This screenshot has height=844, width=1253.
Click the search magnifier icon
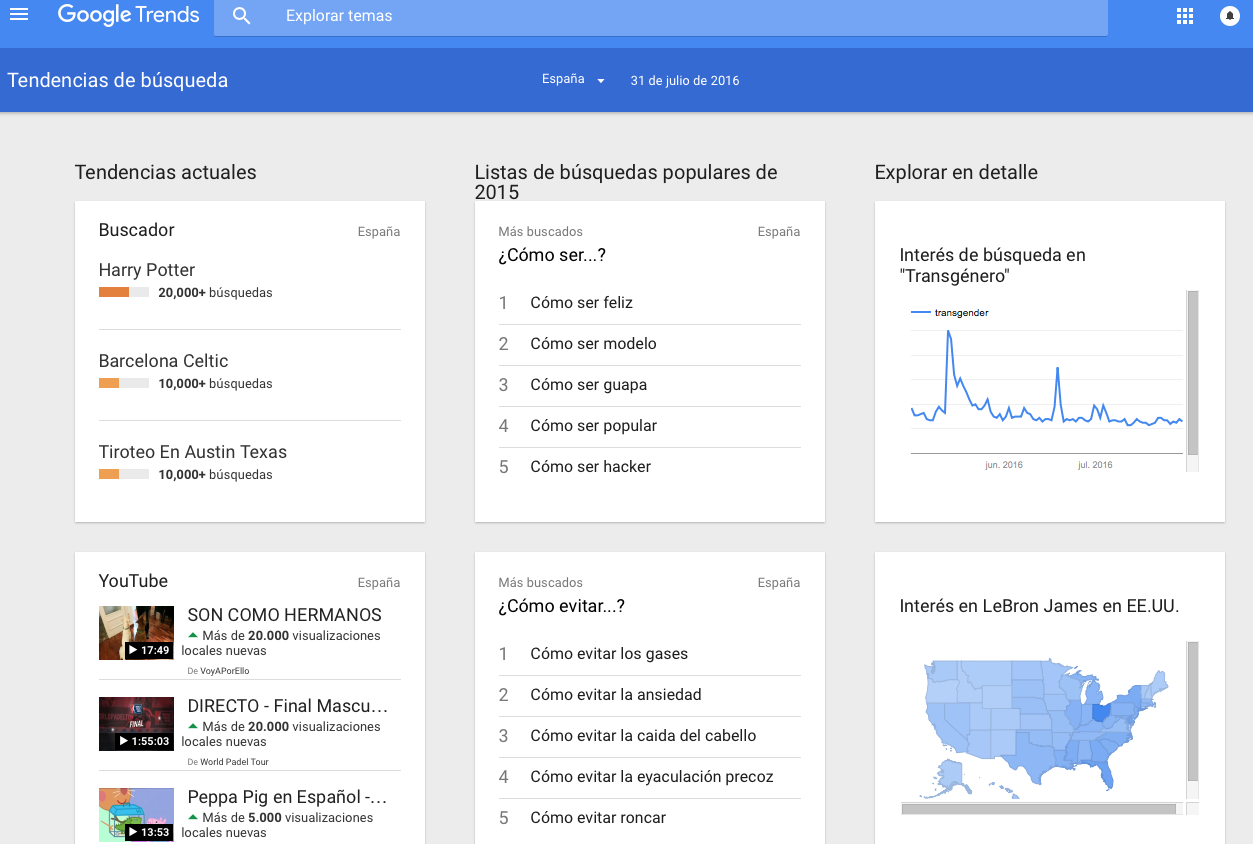[x=241, y=16]
